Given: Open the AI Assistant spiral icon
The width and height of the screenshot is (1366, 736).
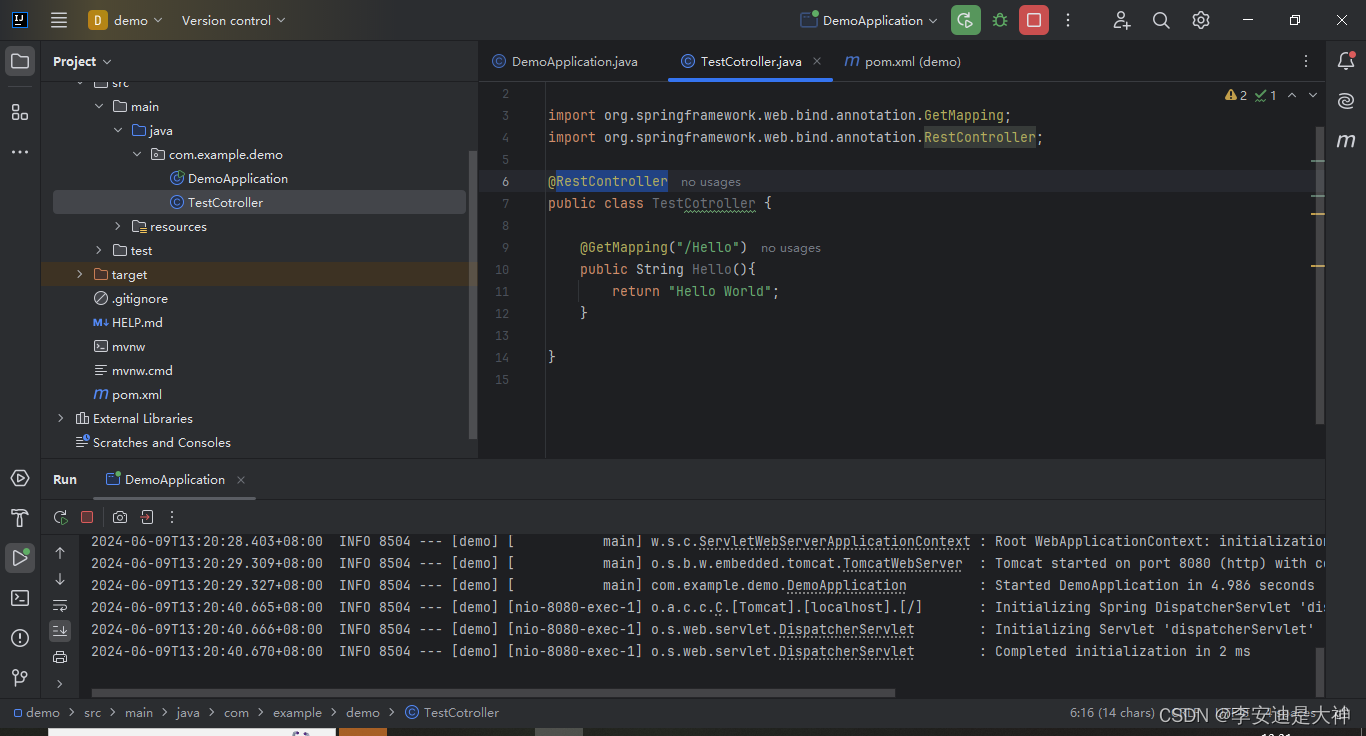Looking at the screenshot, I should (1346, 101).
